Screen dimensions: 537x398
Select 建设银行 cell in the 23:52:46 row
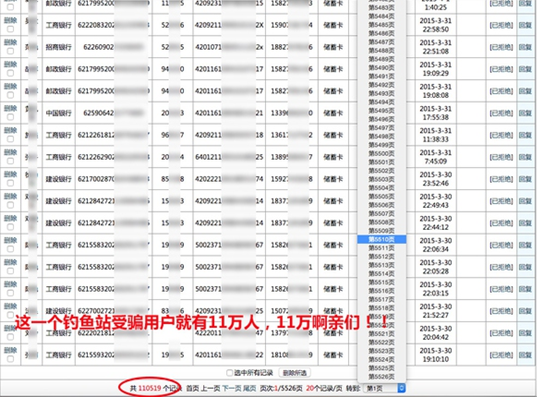pos(59,179)
